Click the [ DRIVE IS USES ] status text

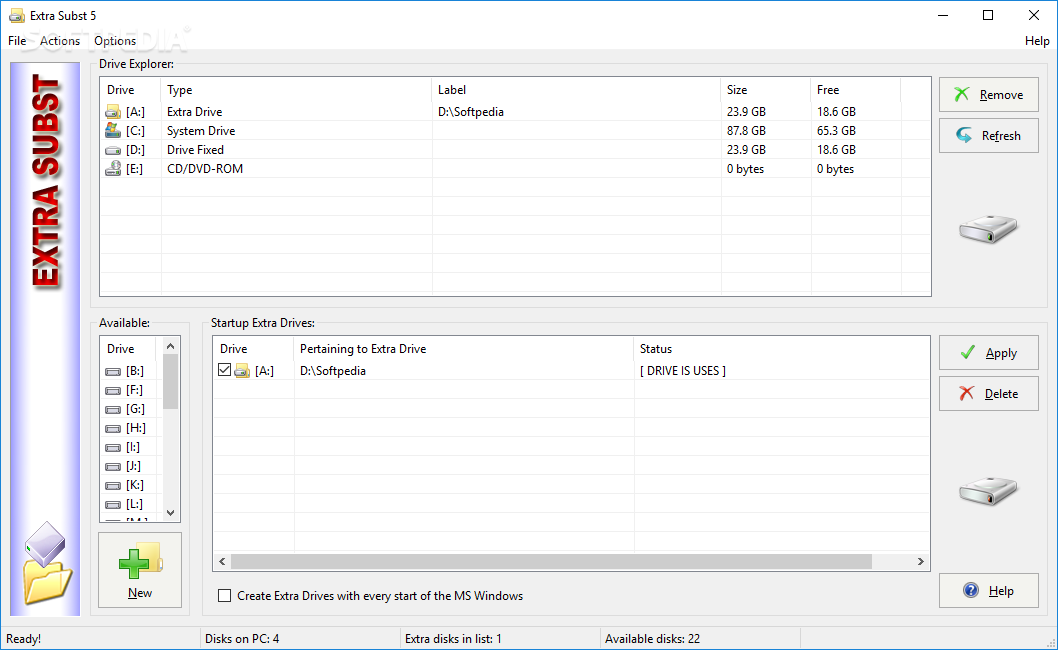click(x=683, y=371)
